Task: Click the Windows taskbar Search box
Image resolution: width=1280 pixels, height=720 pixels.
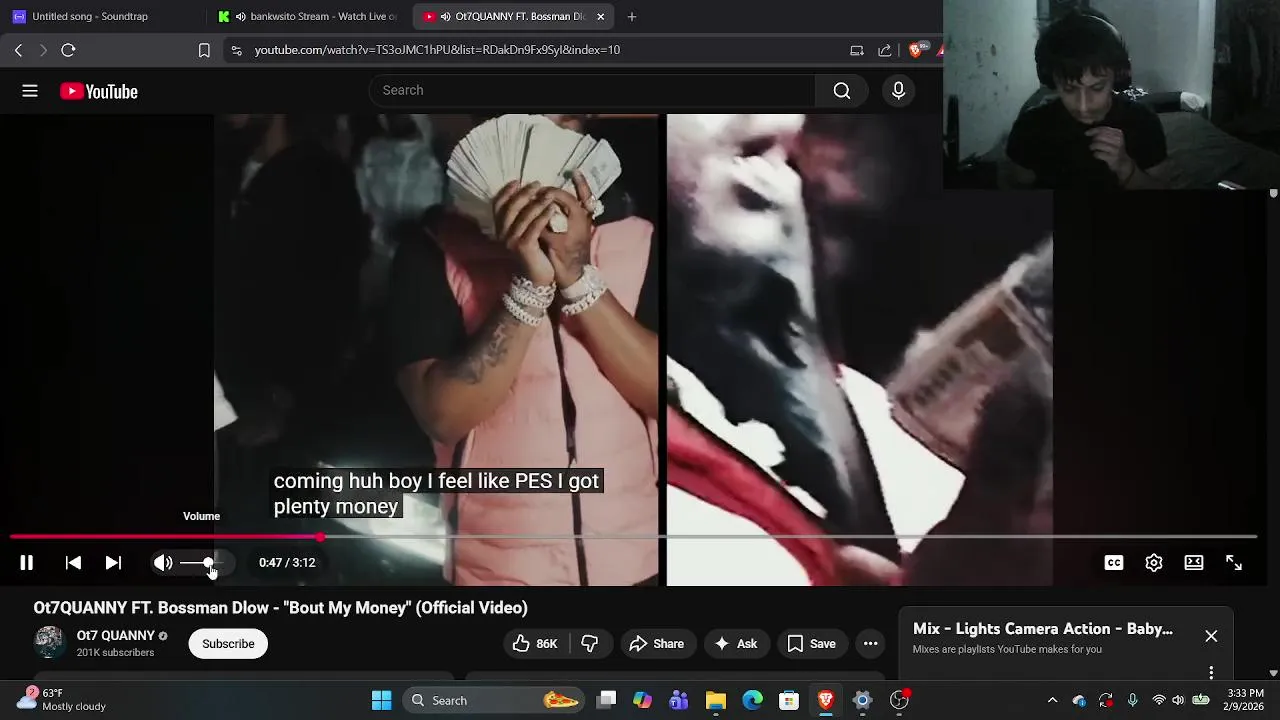Action: [x=495, y=700]
